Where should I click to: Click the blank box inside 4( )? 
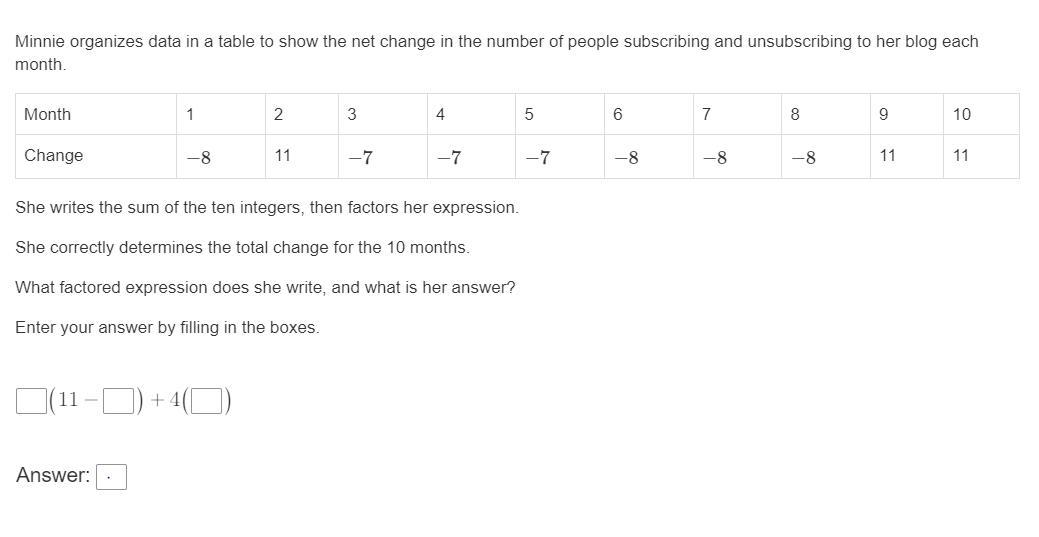206,400
